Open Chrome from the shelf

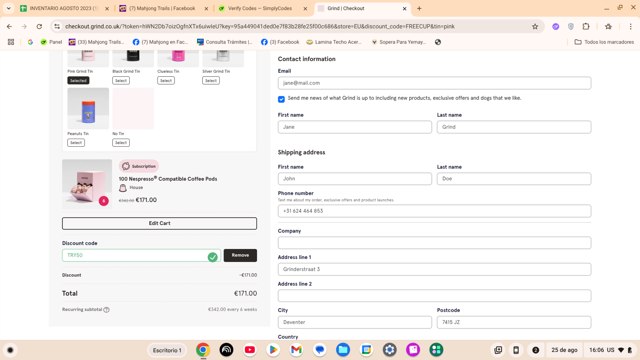[x=203, y=350]
